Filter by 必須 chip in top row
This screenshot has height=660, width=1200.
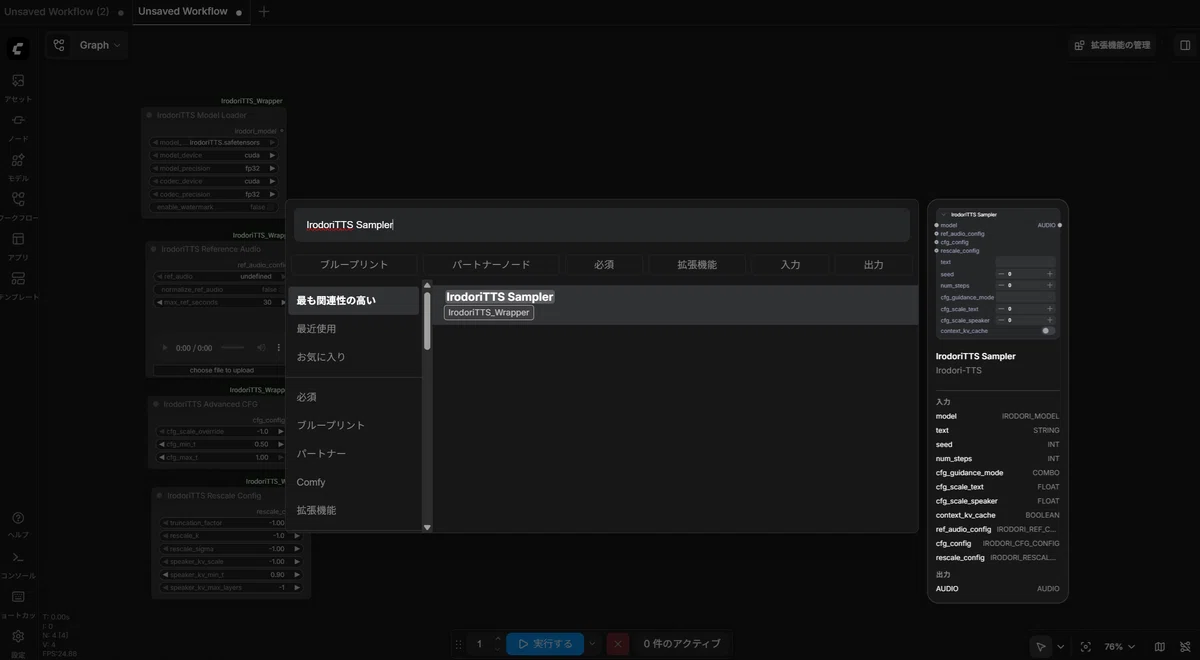click(x=603, y=265)
